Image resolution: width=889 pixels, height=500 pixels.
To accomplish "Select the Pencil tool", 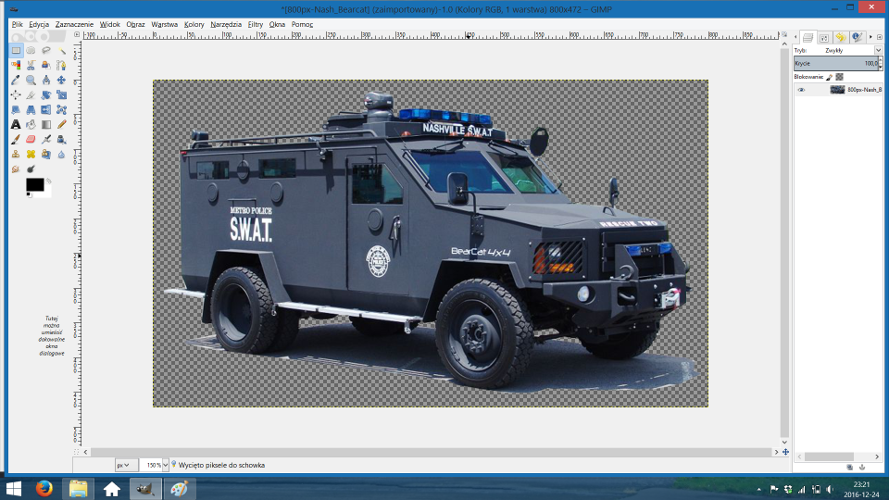I will (61, 124).
